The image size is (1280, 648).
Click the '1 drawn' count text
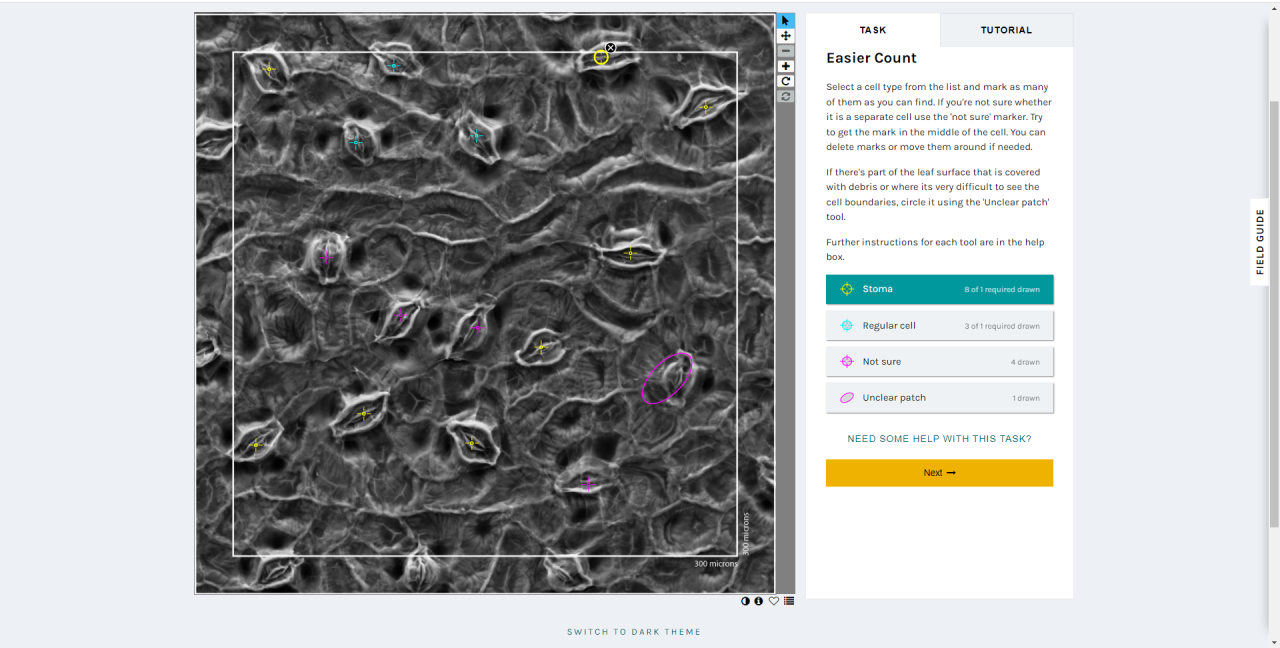pyautogui.click(x=1026, y=398)
